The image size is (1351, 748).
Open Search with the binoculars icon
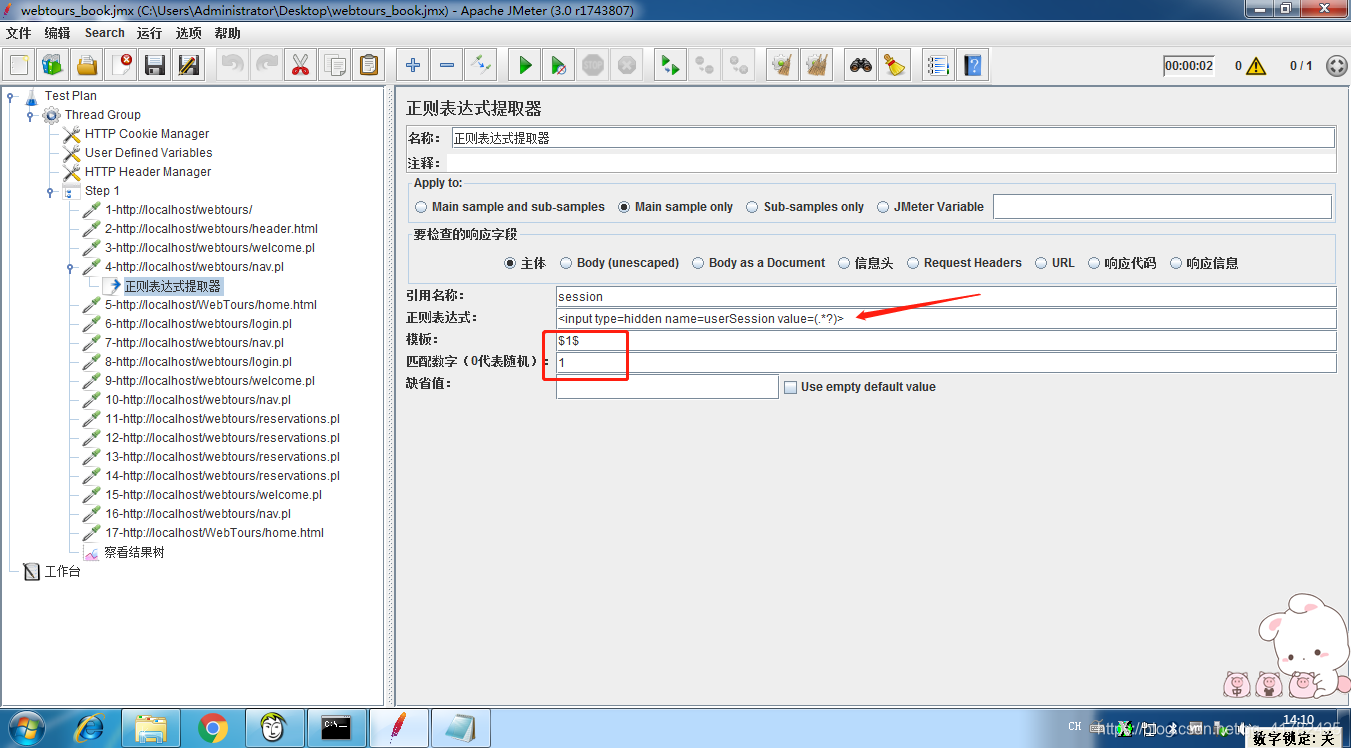click(860, 66)
